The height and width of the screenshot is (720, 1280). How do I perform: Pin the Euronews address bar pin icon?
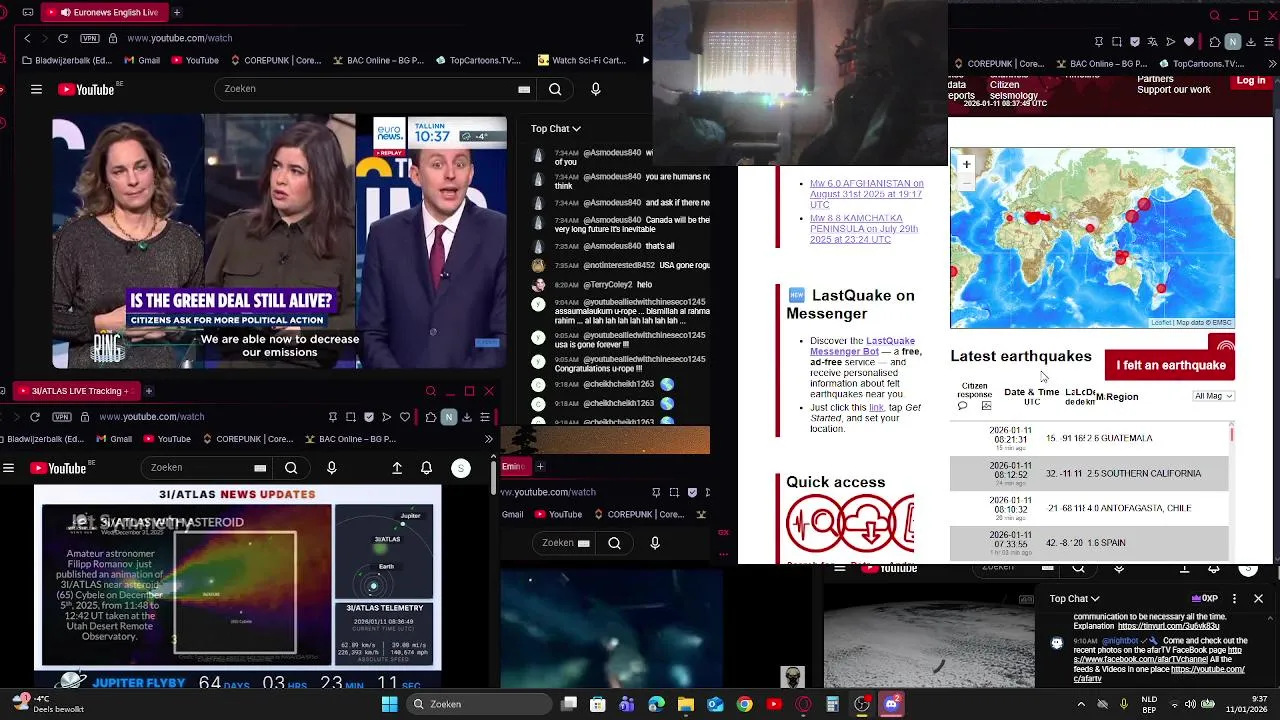[639, 38]
